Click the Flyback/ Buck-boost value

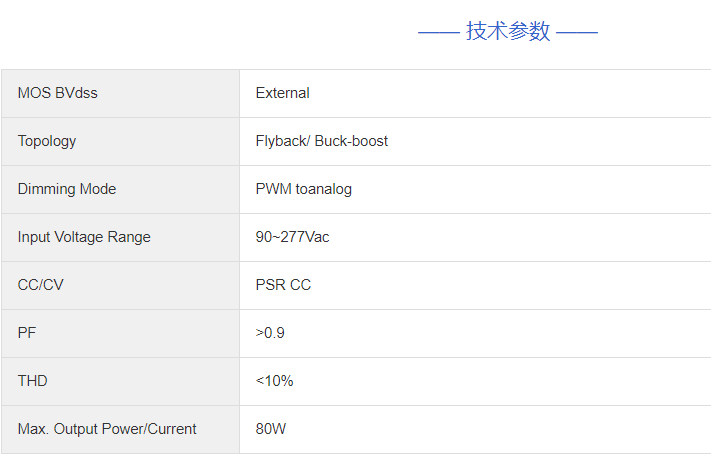322,141
